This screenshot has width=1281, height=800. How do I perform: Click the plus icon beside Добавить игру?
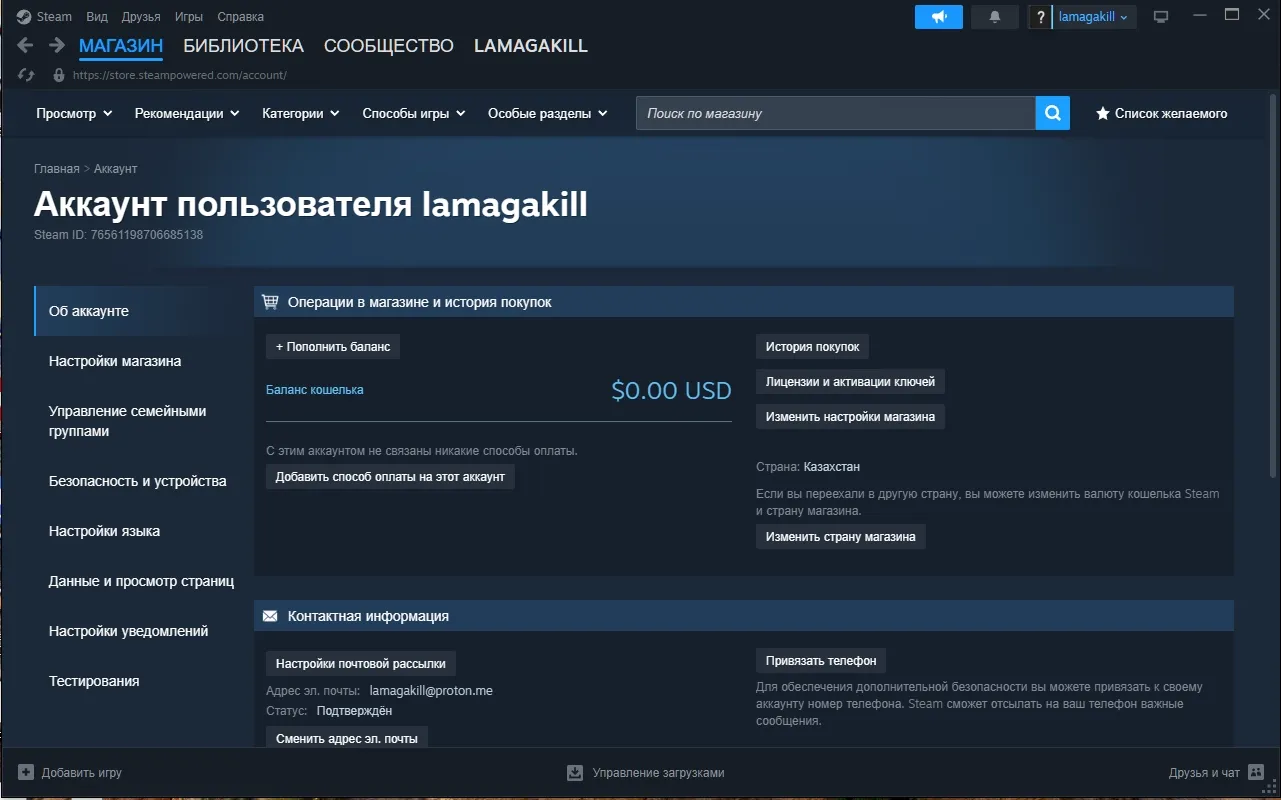(26, 772)
